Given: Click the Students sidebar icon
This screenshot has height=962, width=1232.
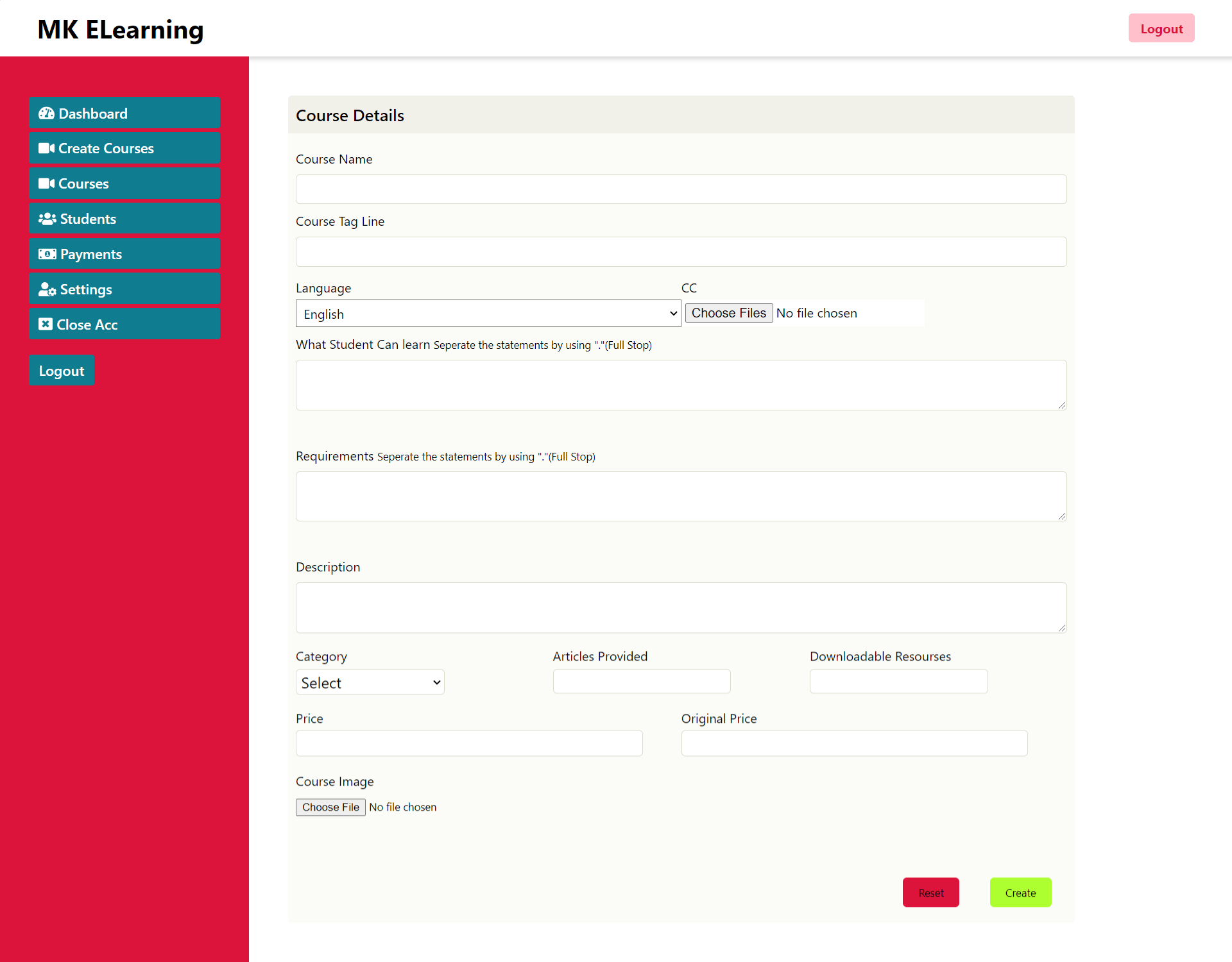Looking at the screenshot, I should 47,218.
